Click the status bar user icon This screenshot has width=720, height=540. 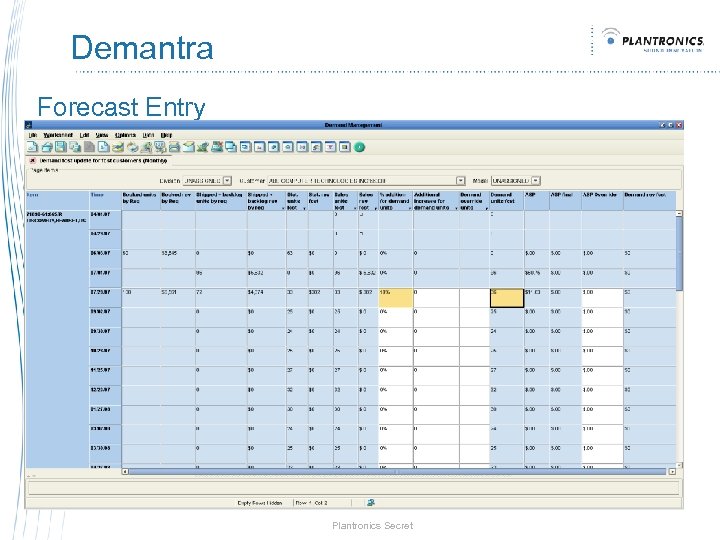tap(371, 503)
